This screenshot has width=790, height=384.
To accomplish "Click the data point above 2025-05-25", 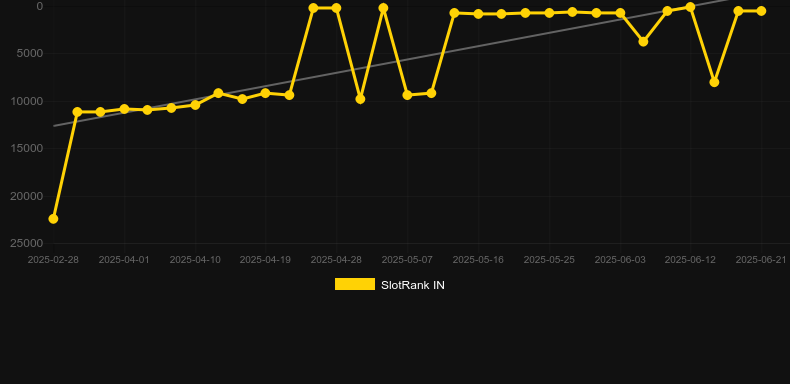I will pyautogui.click(x=549, y=13).
